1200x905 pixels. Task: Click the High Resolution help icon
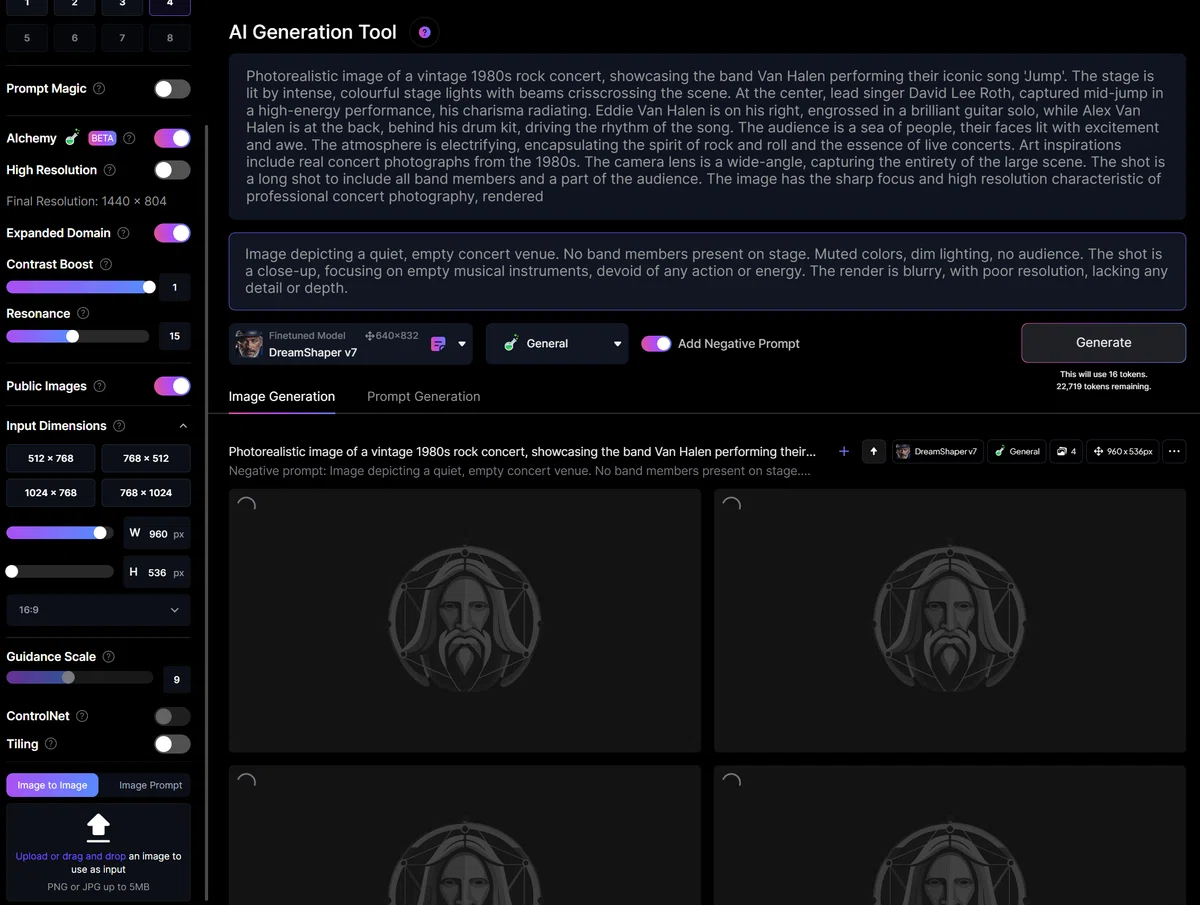click(110, 170)
